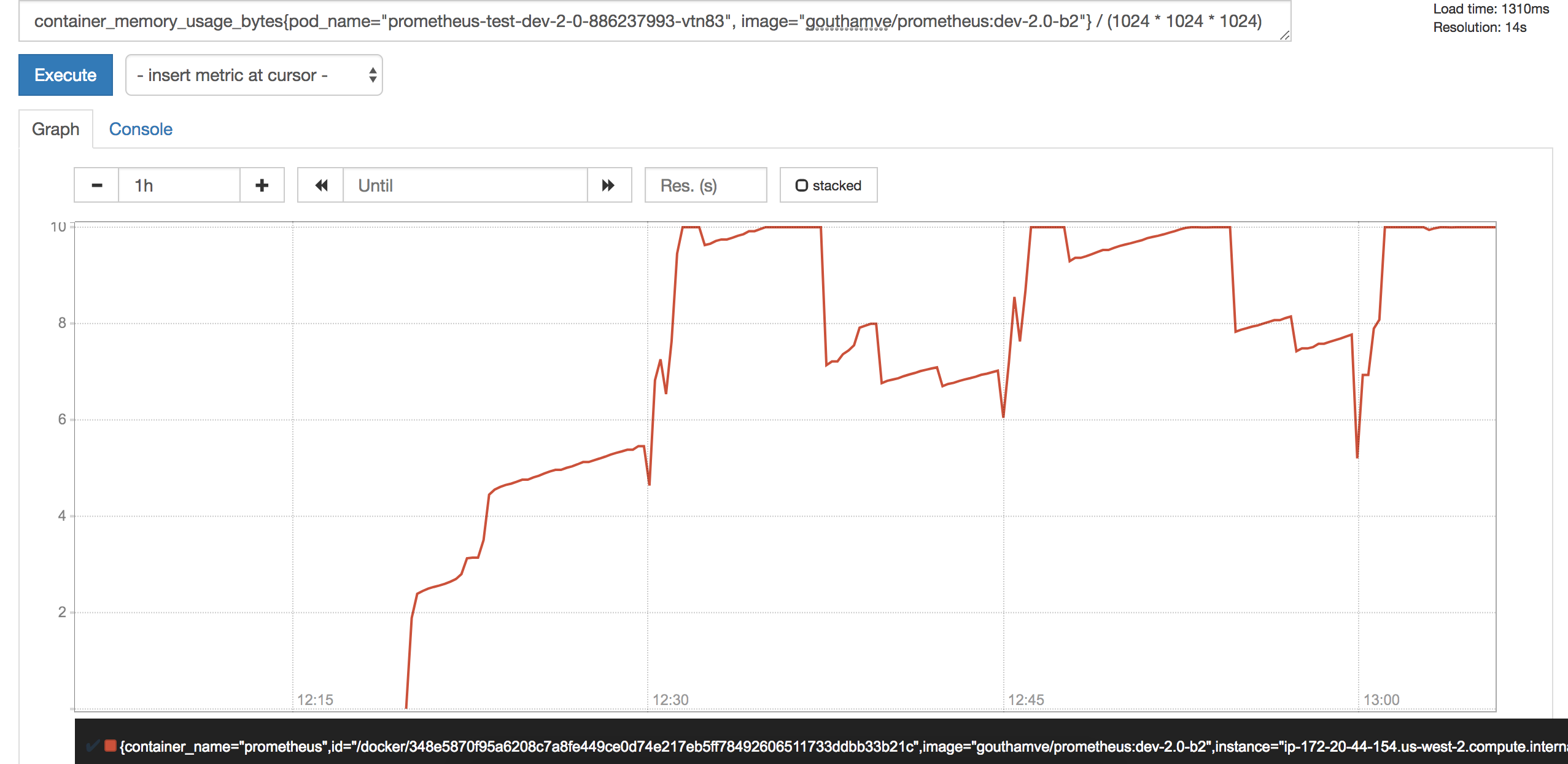Switch to the Console tab

point(141,130)
